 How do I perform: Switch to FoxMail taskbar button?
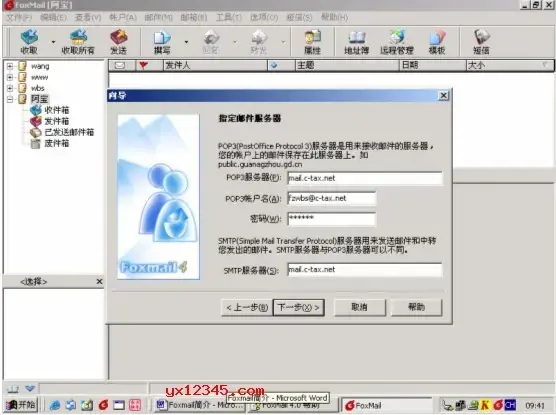(x=387, y=405)
